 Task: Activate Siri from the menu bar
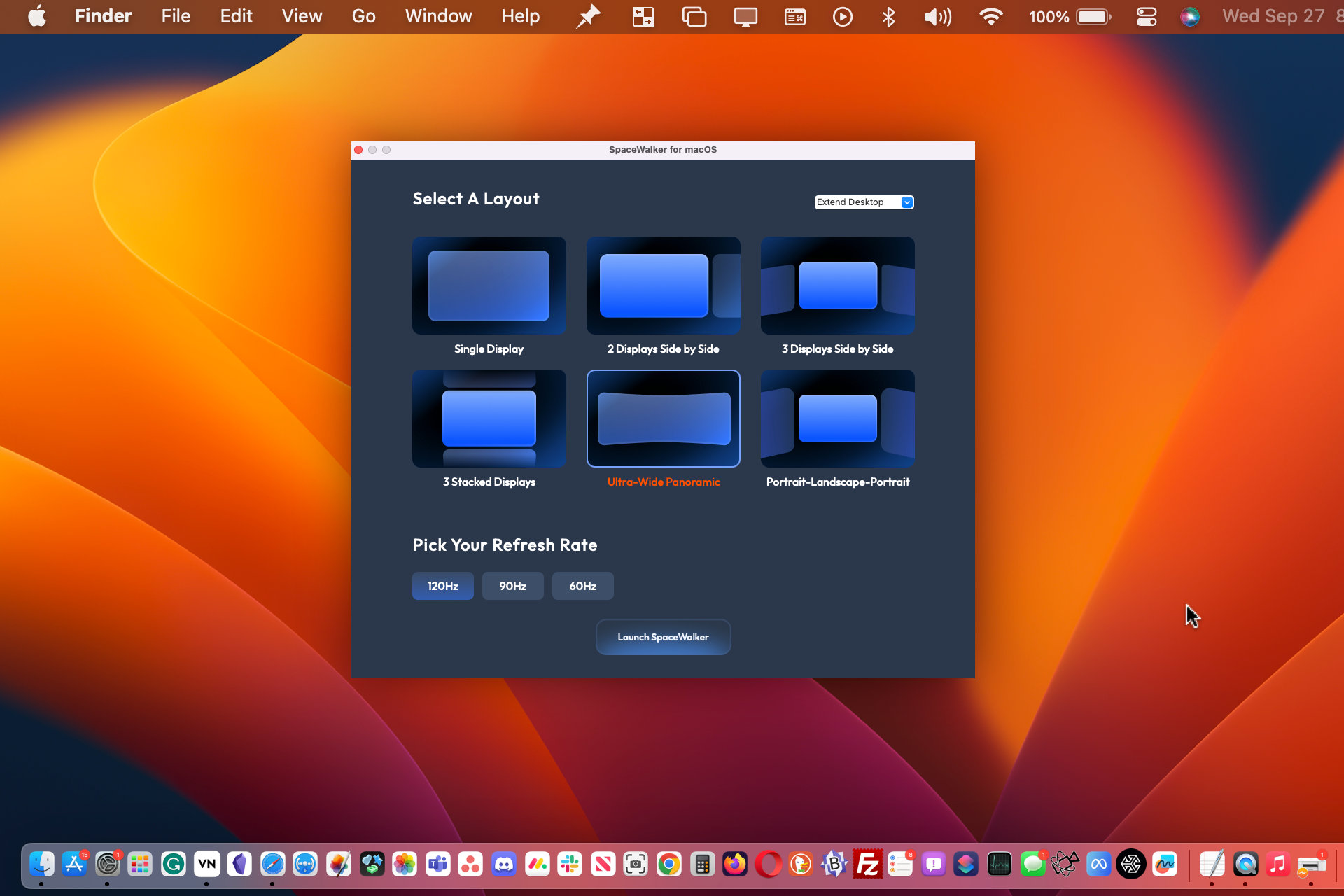(x=1189, y=16)
